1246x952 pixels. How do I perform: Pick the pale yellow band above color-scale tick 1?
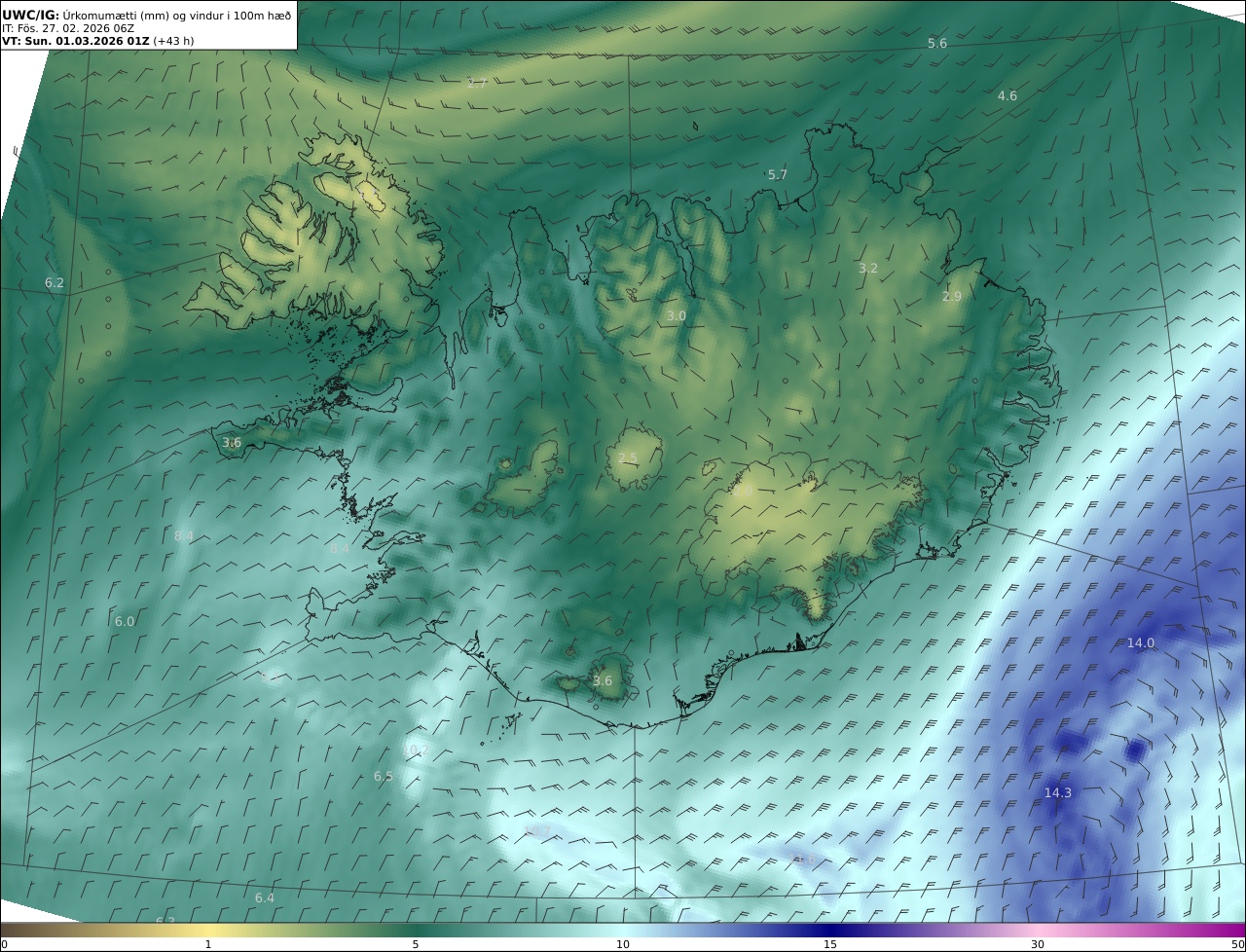click(x=208, y=930)
